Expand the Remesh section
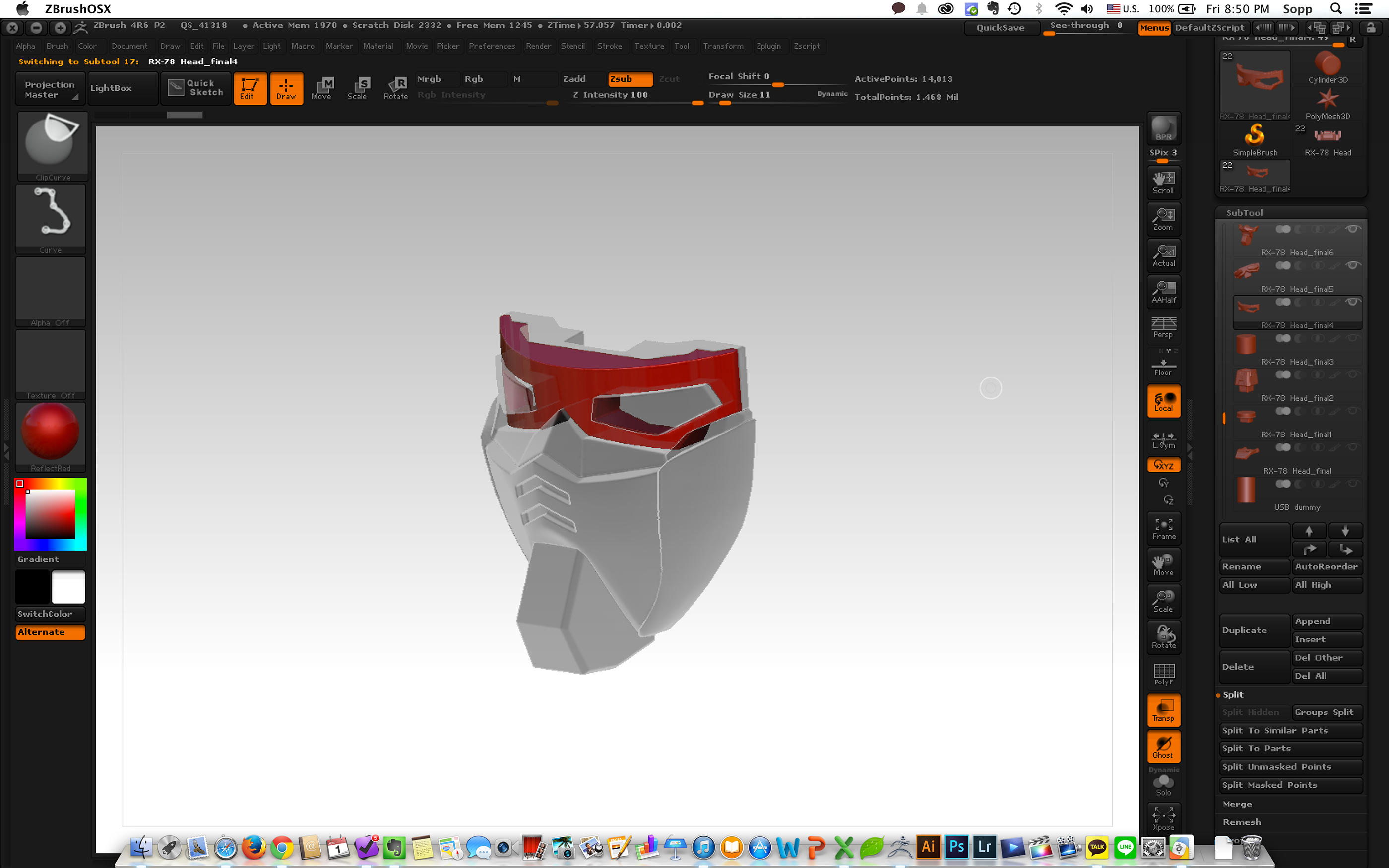This screenshot has height=868, width=1389. pos(1242,822)
